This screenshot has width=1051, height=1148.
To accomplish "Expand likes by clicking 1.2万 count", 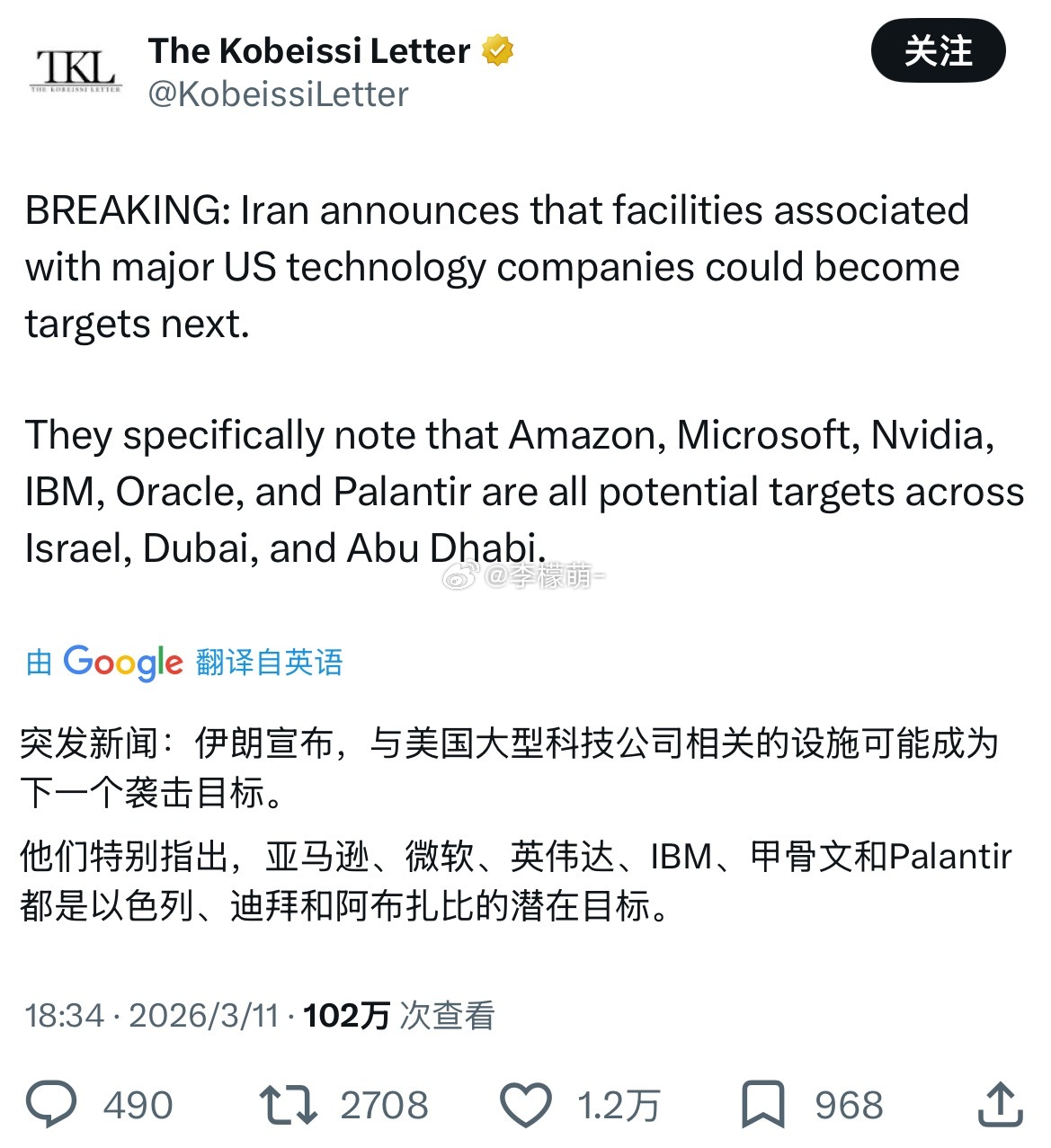I will coord(617,1105).
